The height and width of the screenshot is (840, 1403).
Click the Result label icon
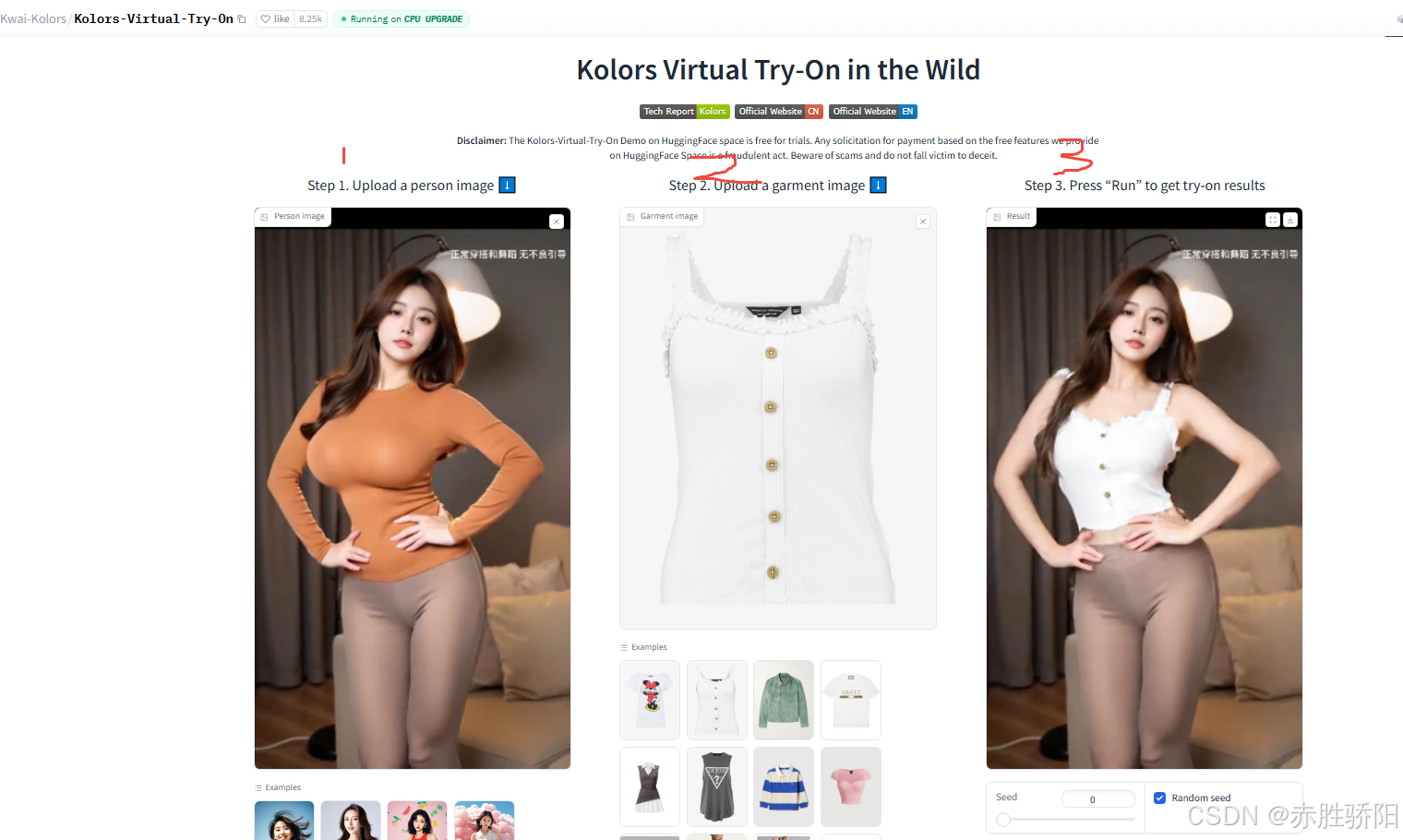click(x=997, y=217)
